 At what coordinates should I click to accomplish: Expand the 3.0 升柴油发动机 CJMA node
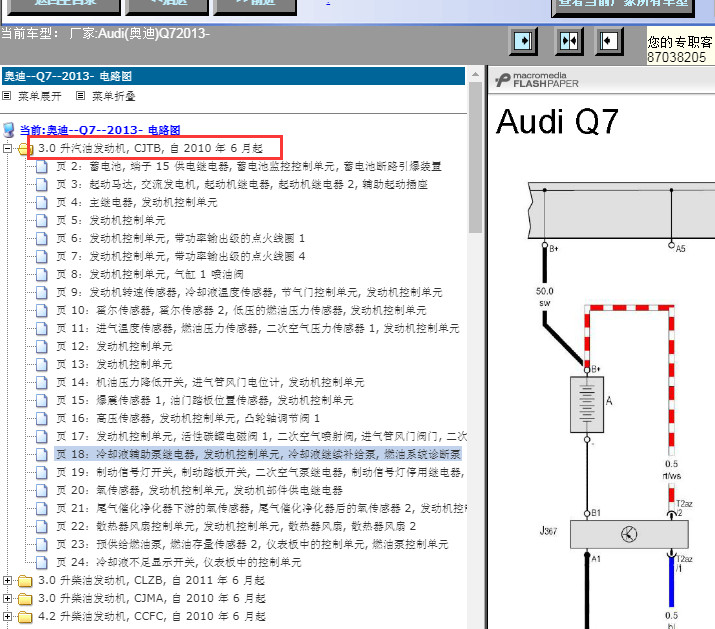7,598
